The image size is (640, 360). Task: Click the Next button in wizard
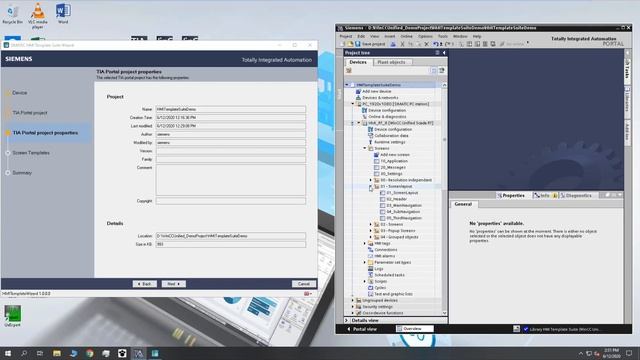173,284
